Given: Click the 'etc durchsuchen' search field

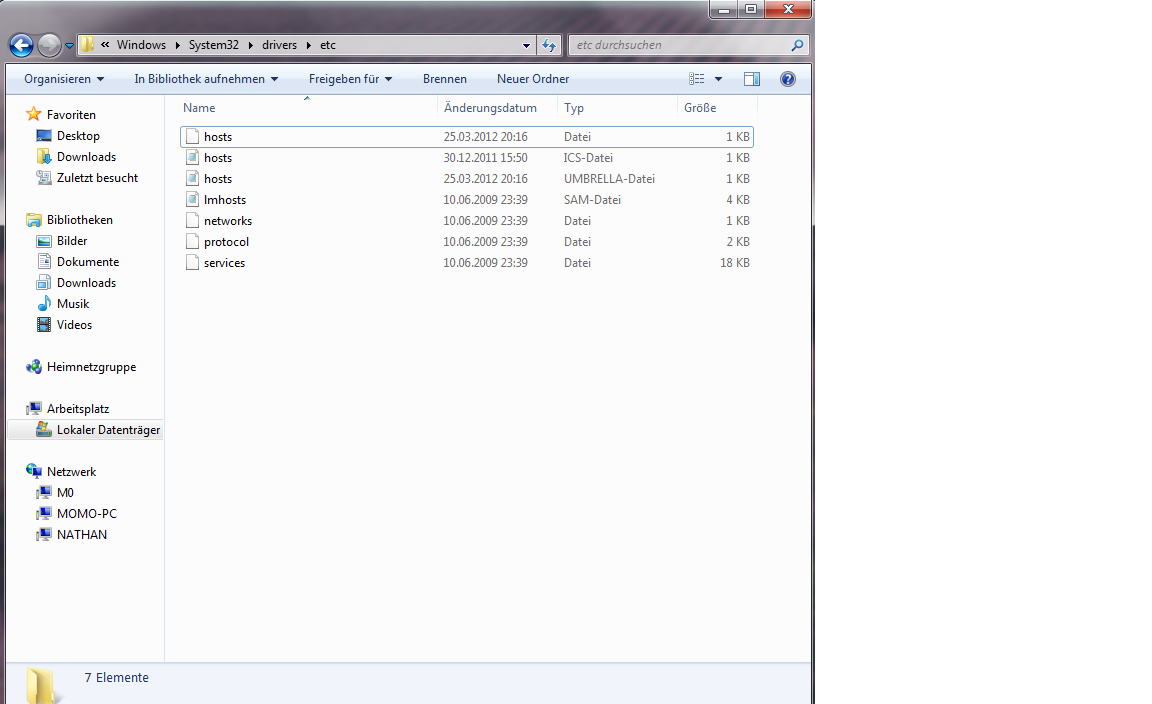Looking at the screenshot, I should 680,45.
